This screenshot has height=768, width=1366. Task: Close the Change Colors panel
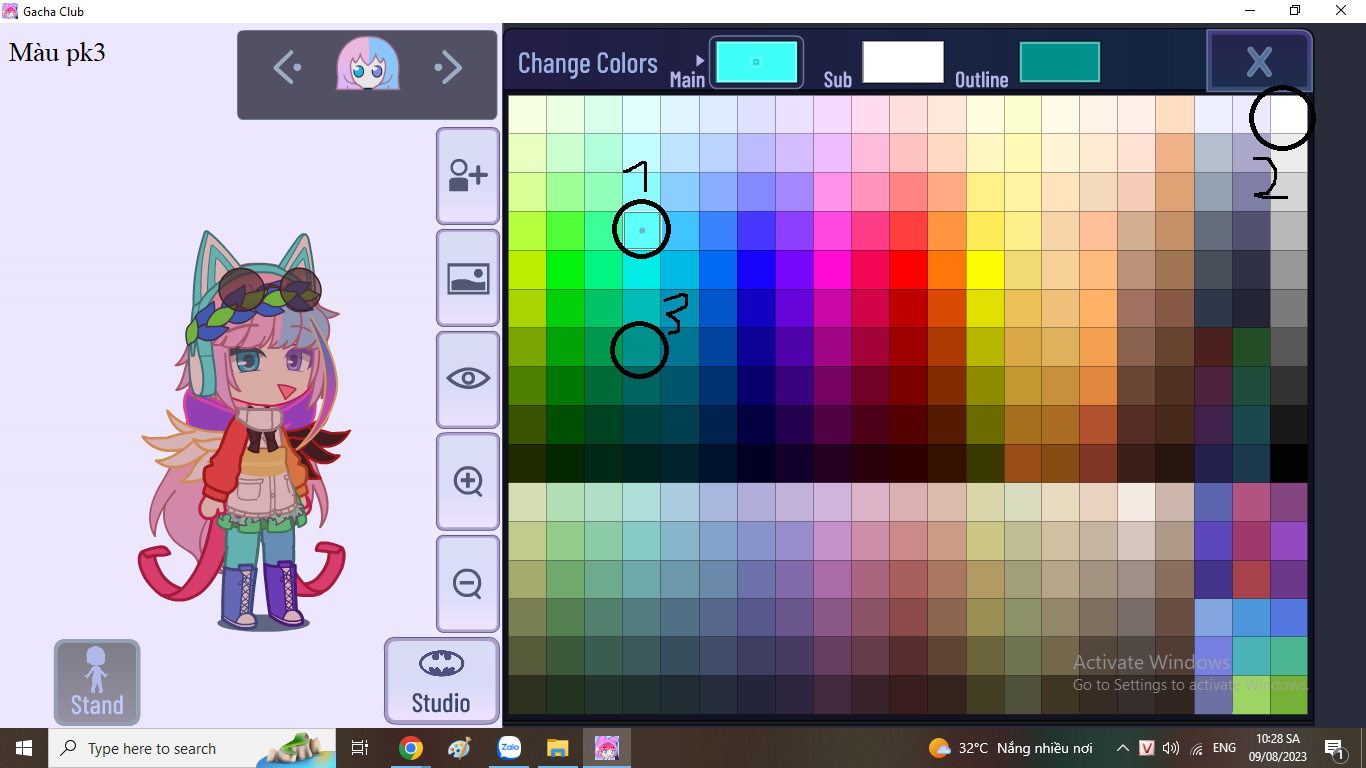click(x=1259, y=62)
